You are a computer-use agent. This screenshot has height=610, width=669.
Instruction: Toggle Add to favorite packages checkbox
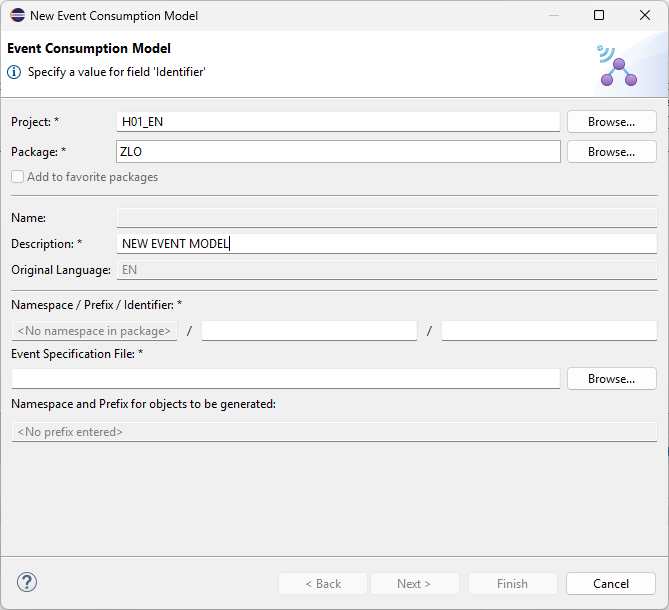[x=18, y=177]
